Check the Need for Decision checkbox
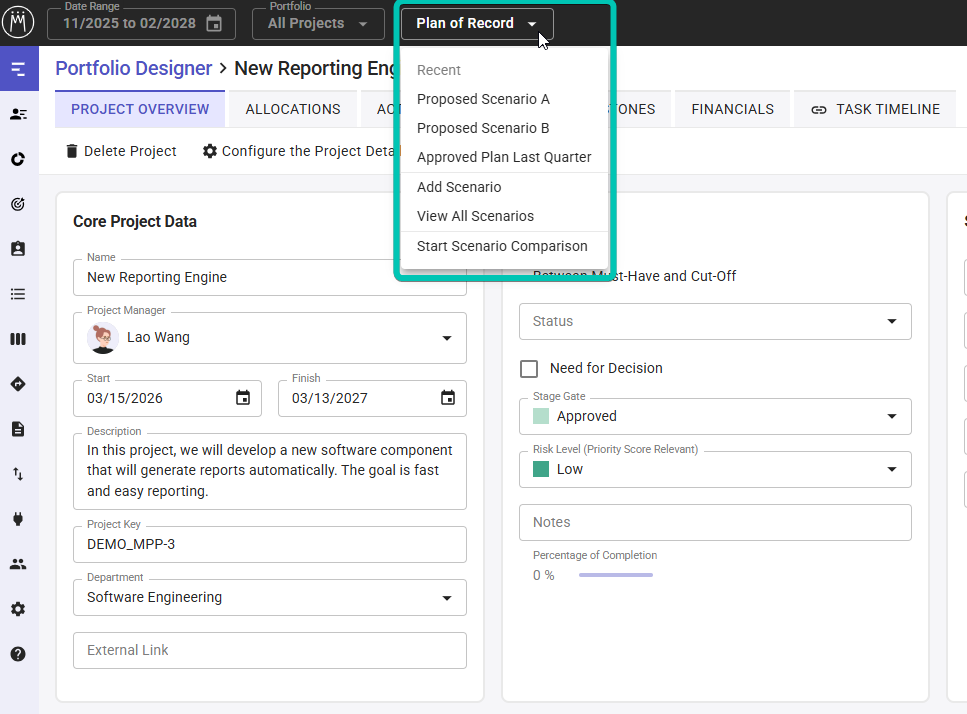 pos(529,368)
